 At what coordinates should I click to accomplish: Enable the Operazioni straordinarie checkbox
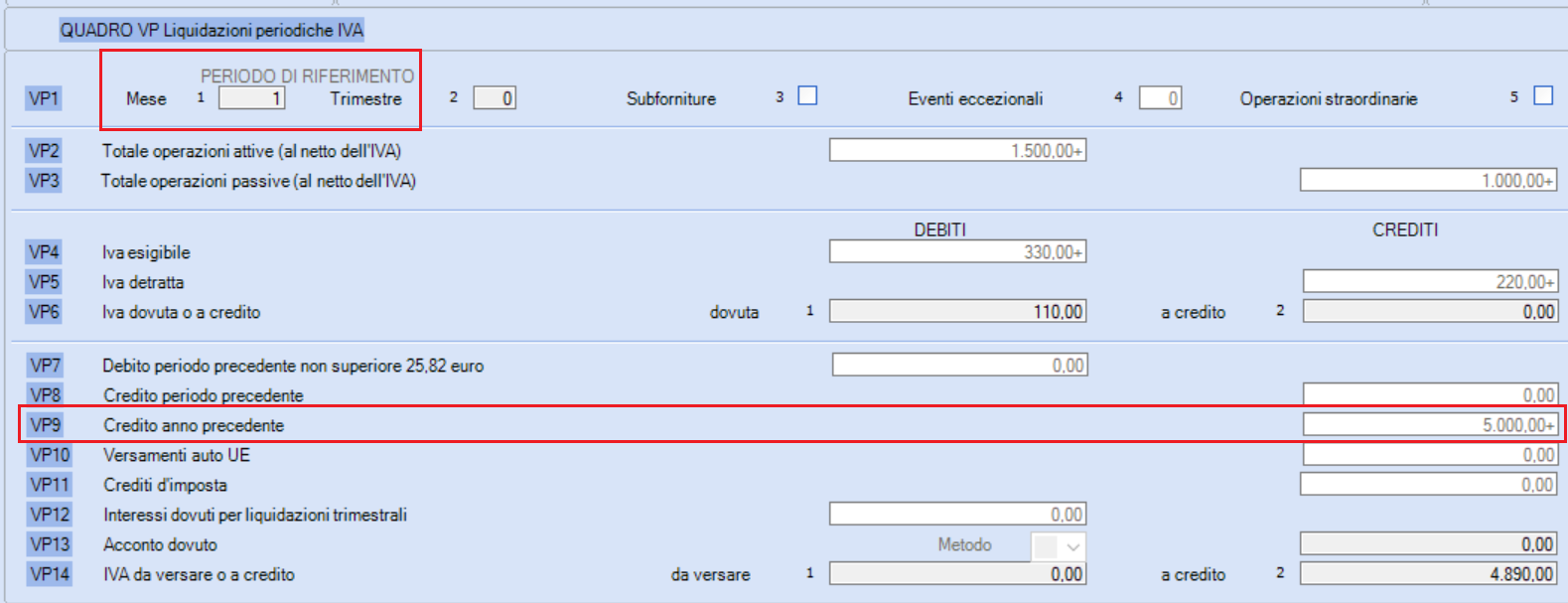[1543, 96]
